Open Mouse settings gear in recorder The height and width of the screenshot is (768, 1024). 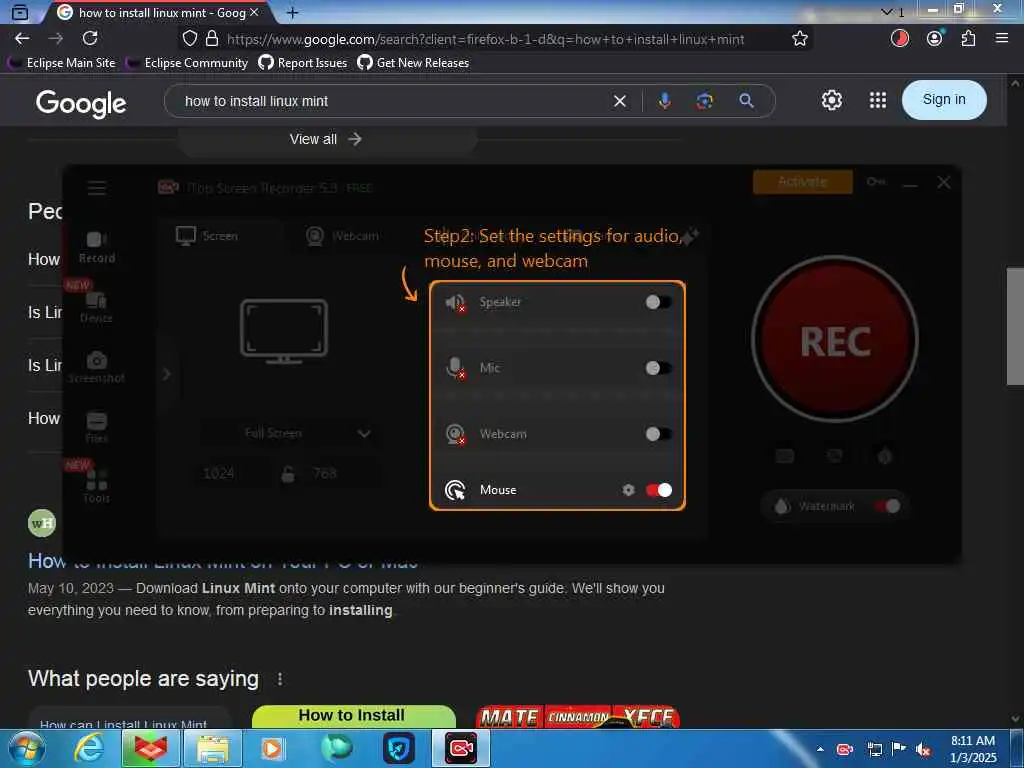tap(628, 490)
